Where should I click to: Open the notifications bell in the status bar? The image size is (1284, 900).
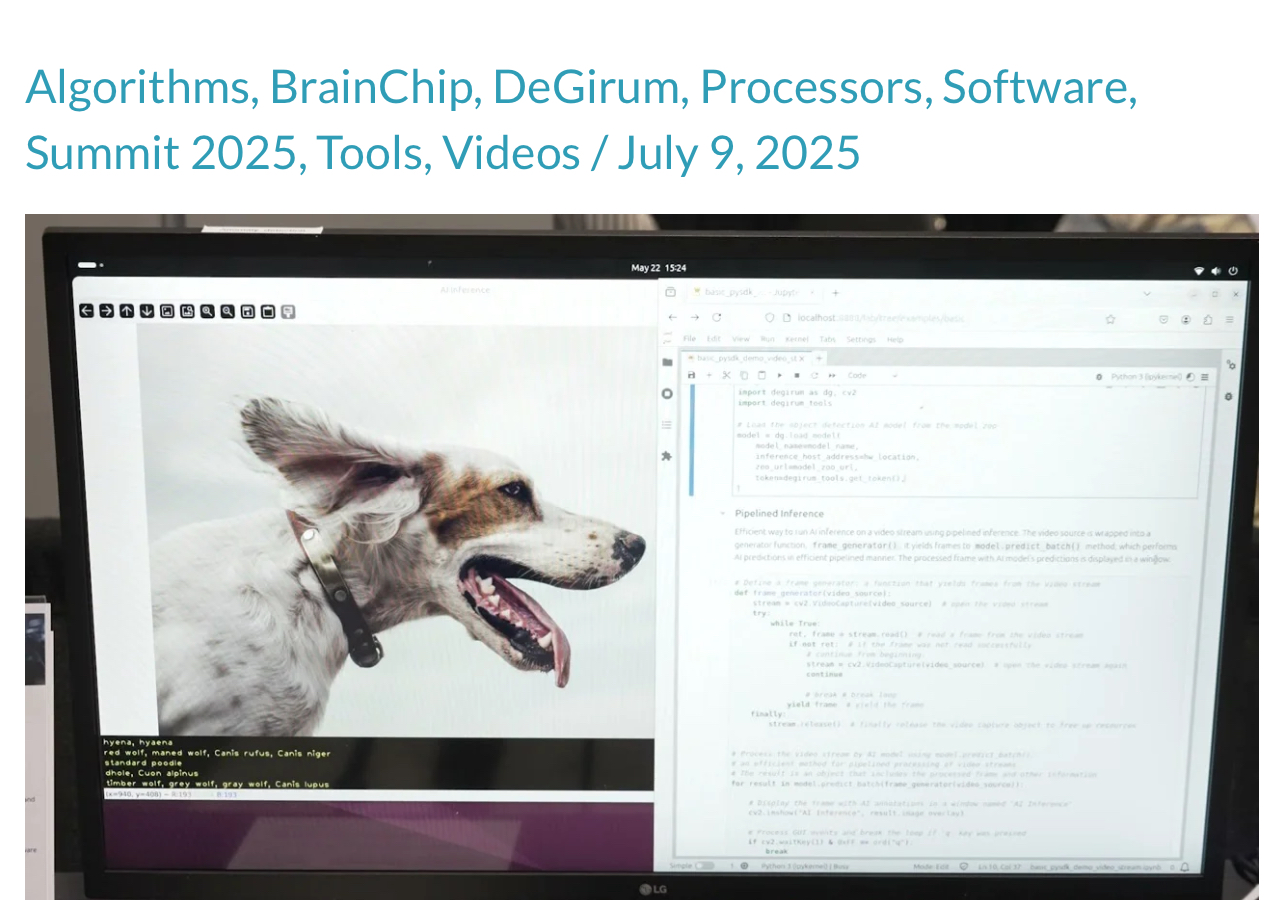1184,866
